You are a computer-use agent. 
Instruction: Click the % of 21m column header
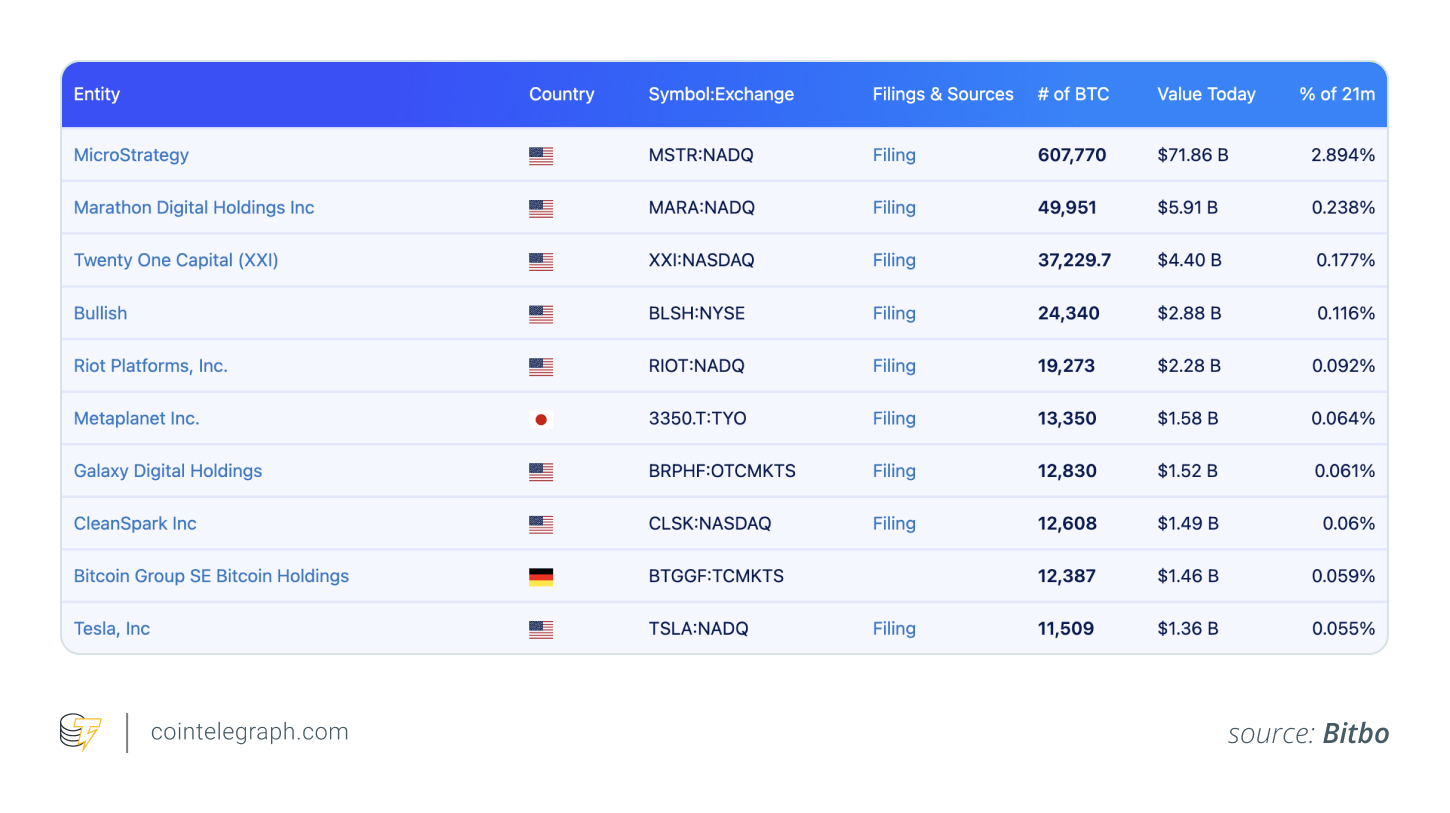[x=1337, y=94]
